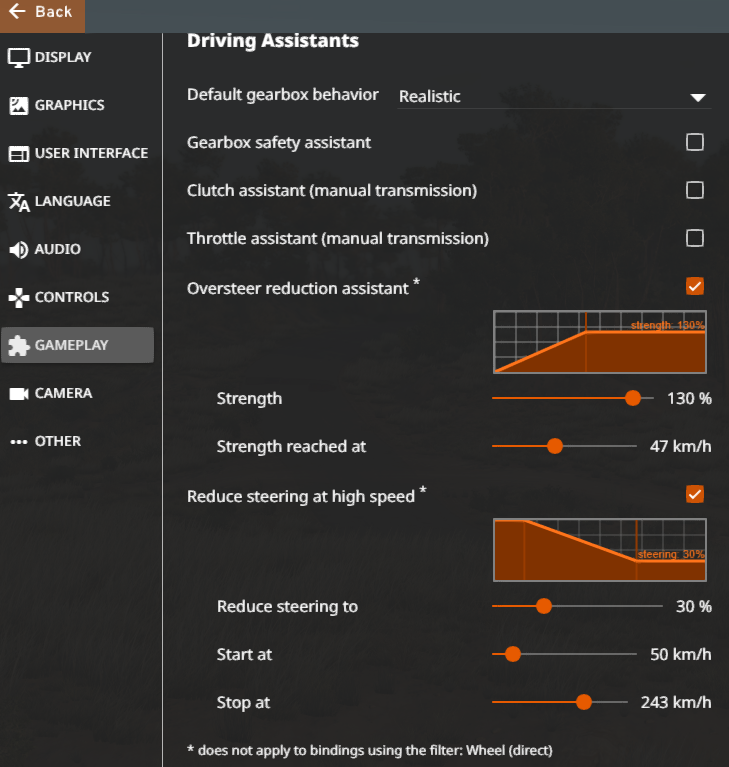Open the Audio speaker icon
Image resolution: width=729 pixels, height=767 pixels.
(19, 249)
